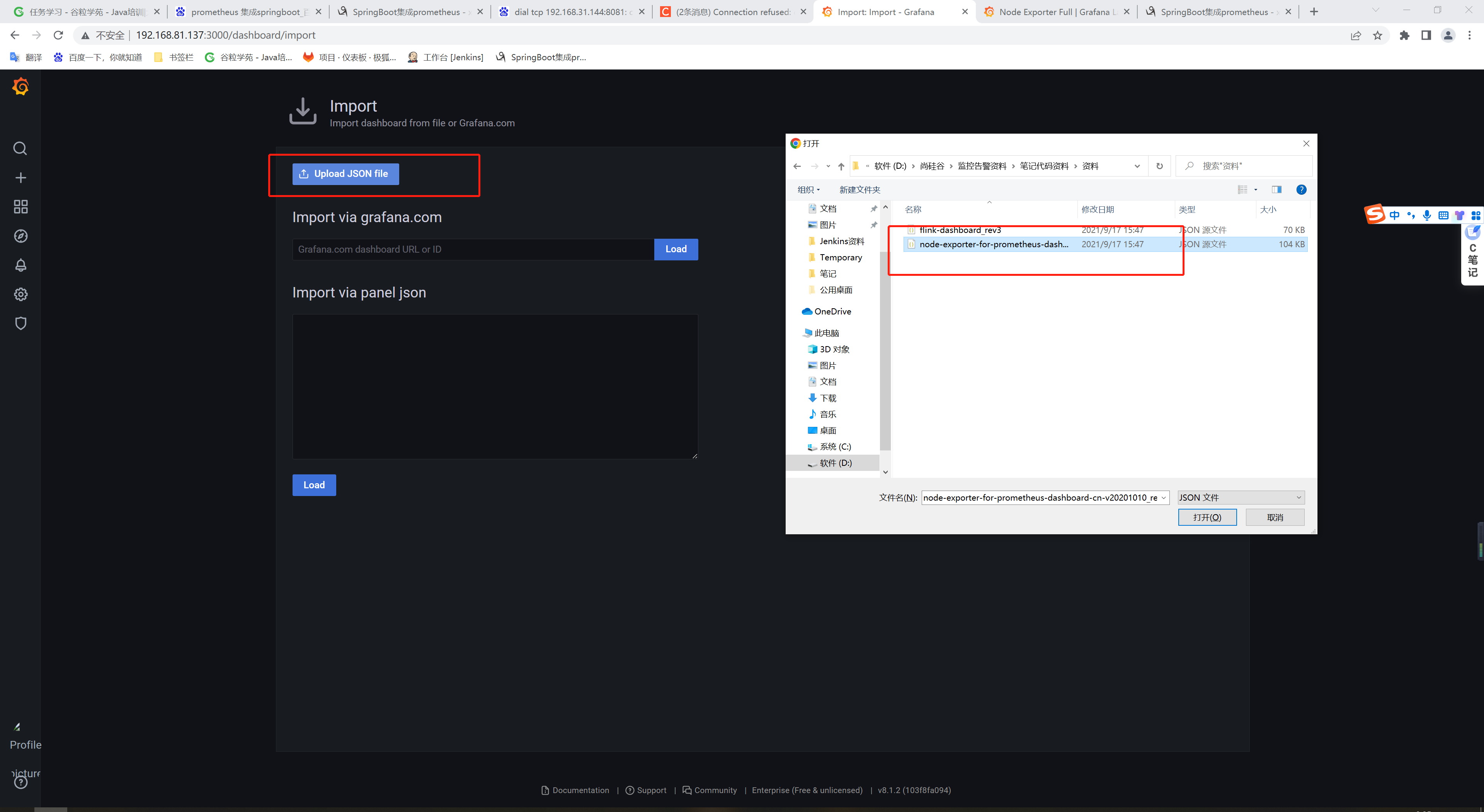
Task: Open the 百度一下，你就知道 bookmark
Action: [x=97, y=57]
